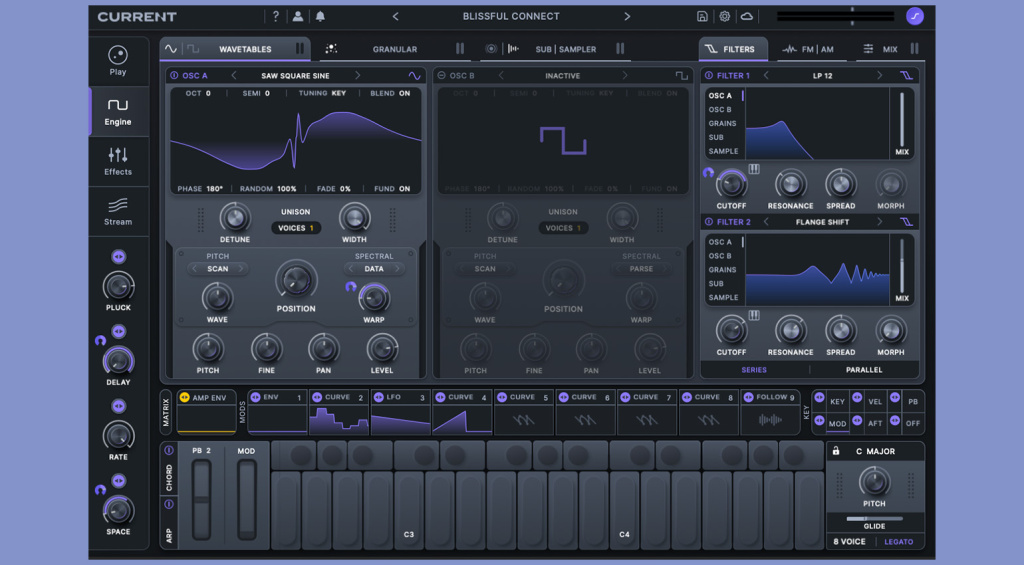Click next arrow on SPECTRAL DATA selector
Screen dimensions: 1024x565
click(x=396, y=268)
